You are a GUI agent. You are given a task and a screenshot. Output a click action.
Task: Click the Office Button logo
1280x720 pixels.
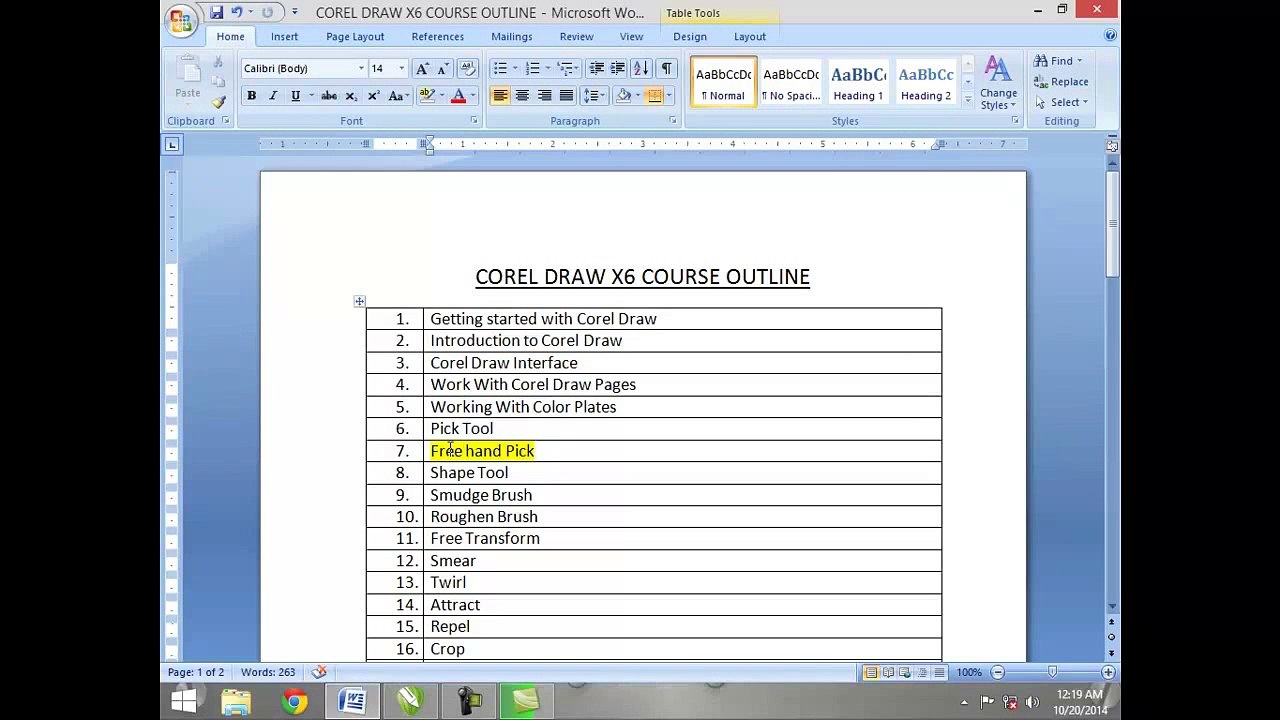coord(181,19)
